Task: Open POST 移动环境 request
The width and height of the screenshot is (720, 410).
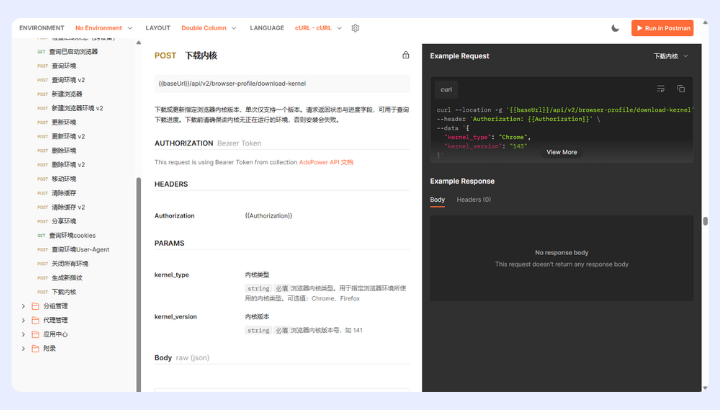Action: [57, 179]
